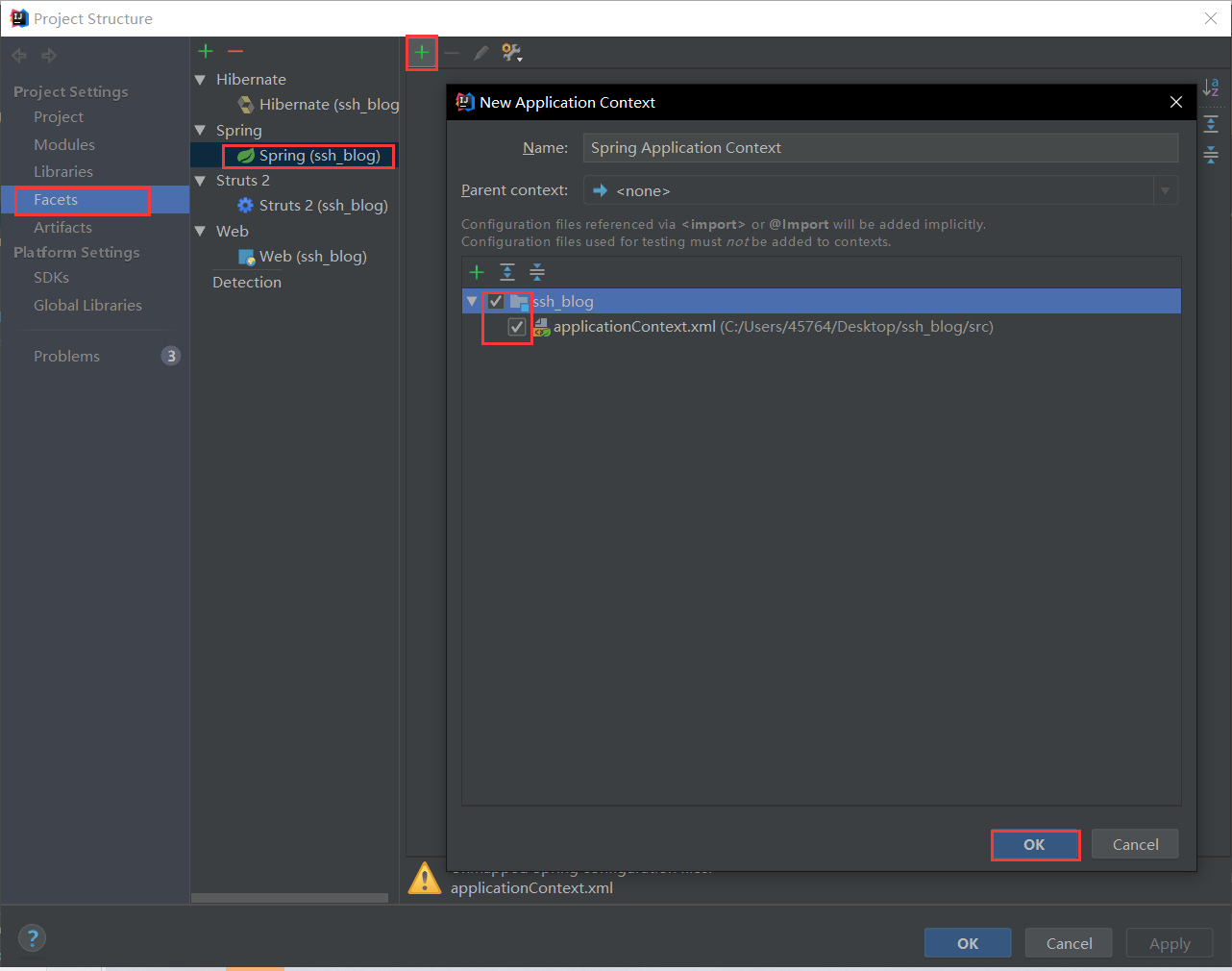Viewport: 1232px width, 971px height.
Task: Select Artifacts in Project Settings
Action: [63, 228]
